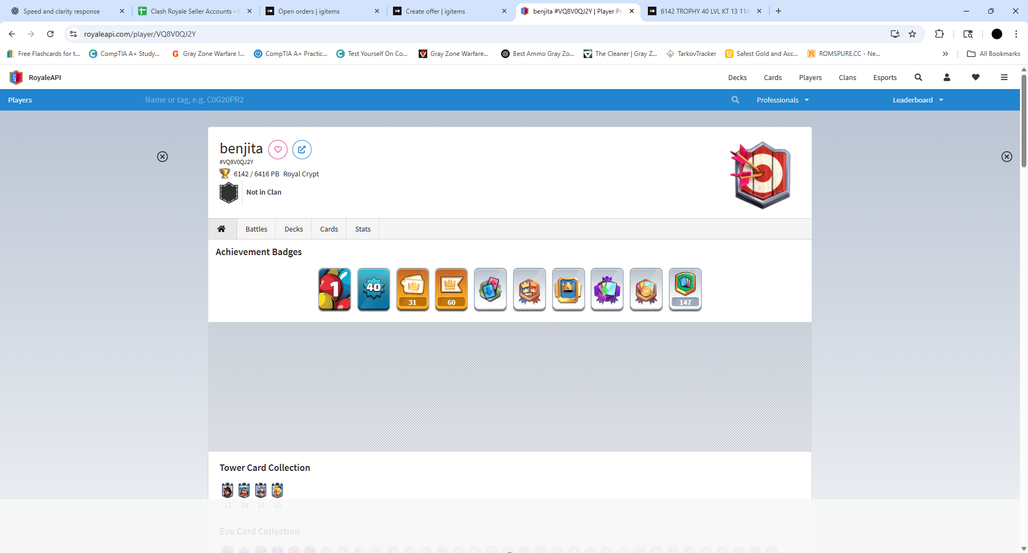Open Decks in the top site menu
Viewport: 1028px width, 553px height.
737,77
